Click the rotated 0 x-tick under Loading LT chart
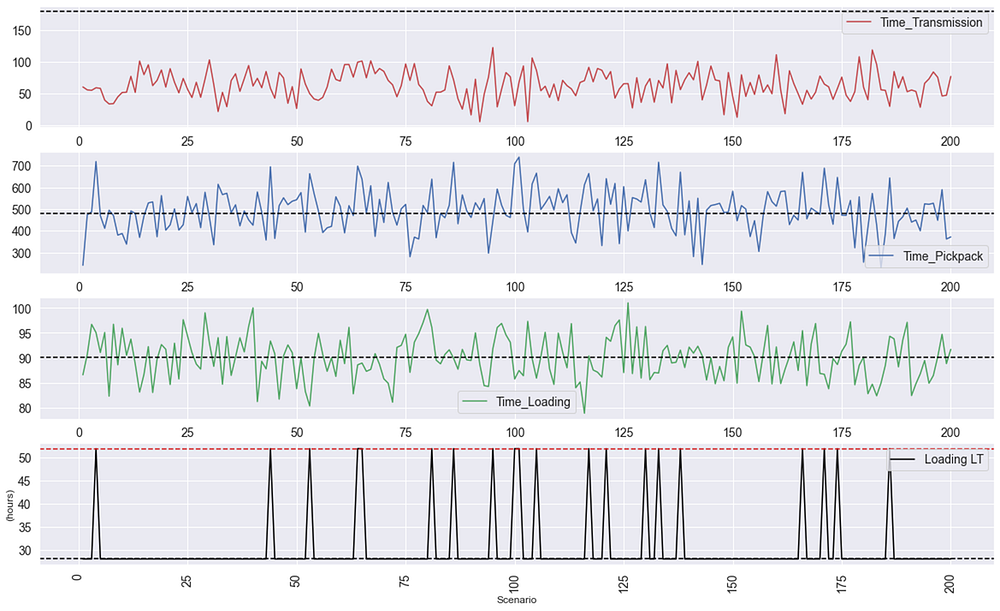 pyautogui.click(x=77, y=577)
